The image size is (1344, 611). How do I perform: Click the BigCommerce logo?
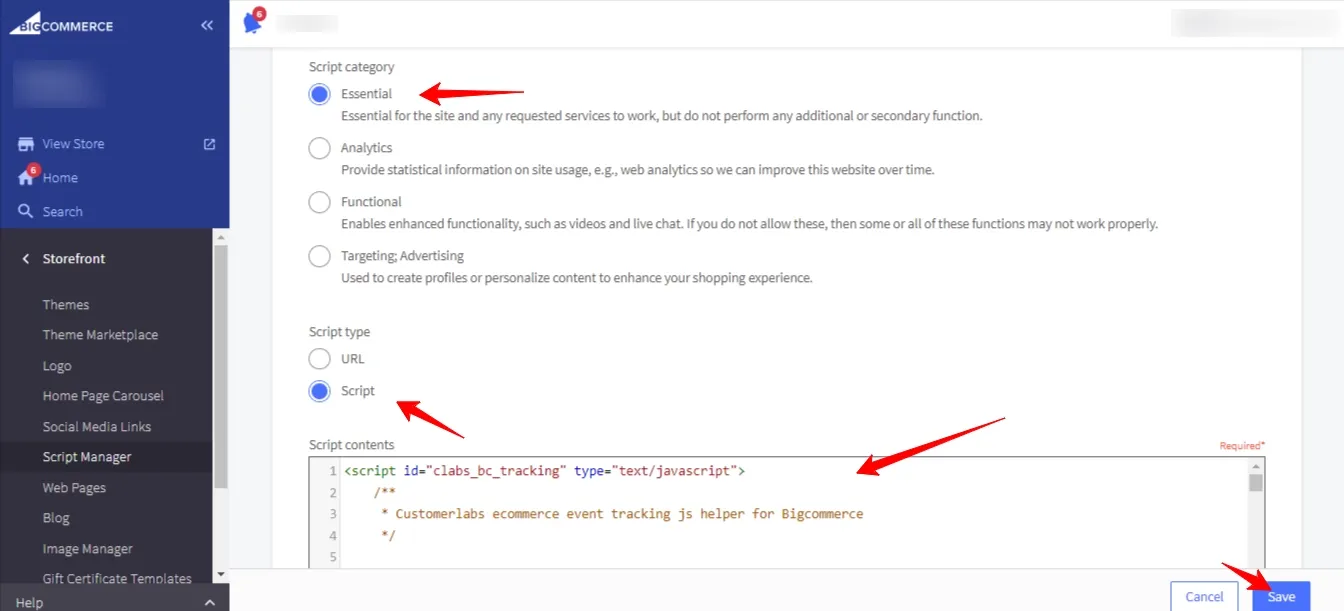(61, 24)
